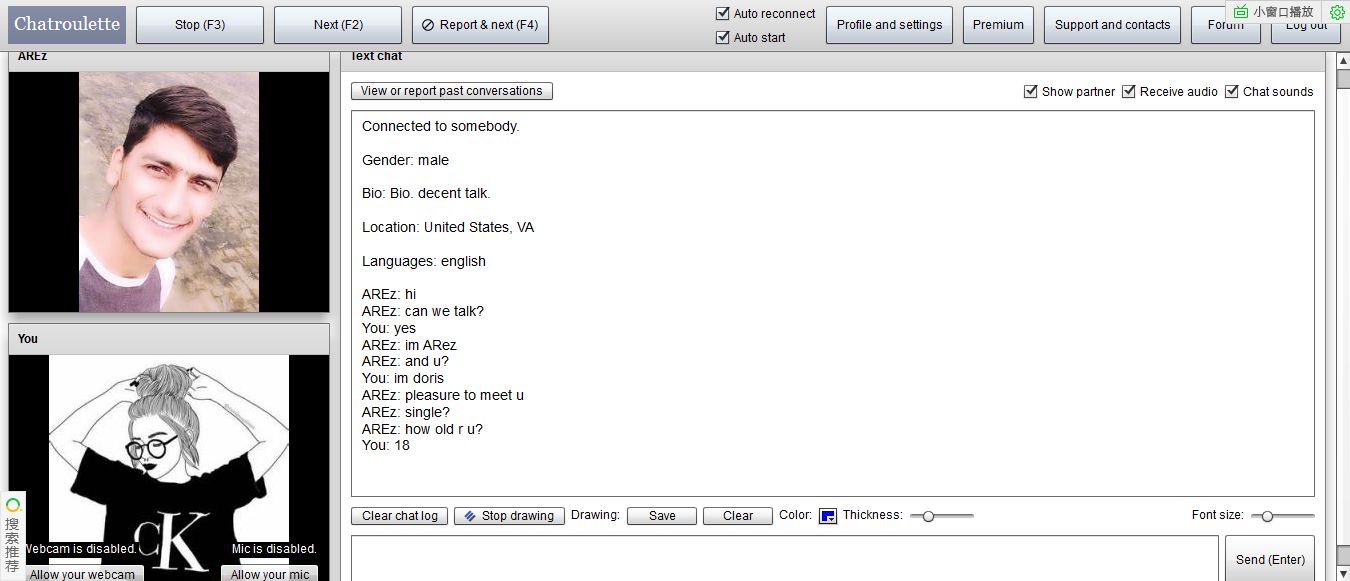Toggle the Show partner checkbox
Screen dimensions: 1350x581
(x=1031, y=91)
